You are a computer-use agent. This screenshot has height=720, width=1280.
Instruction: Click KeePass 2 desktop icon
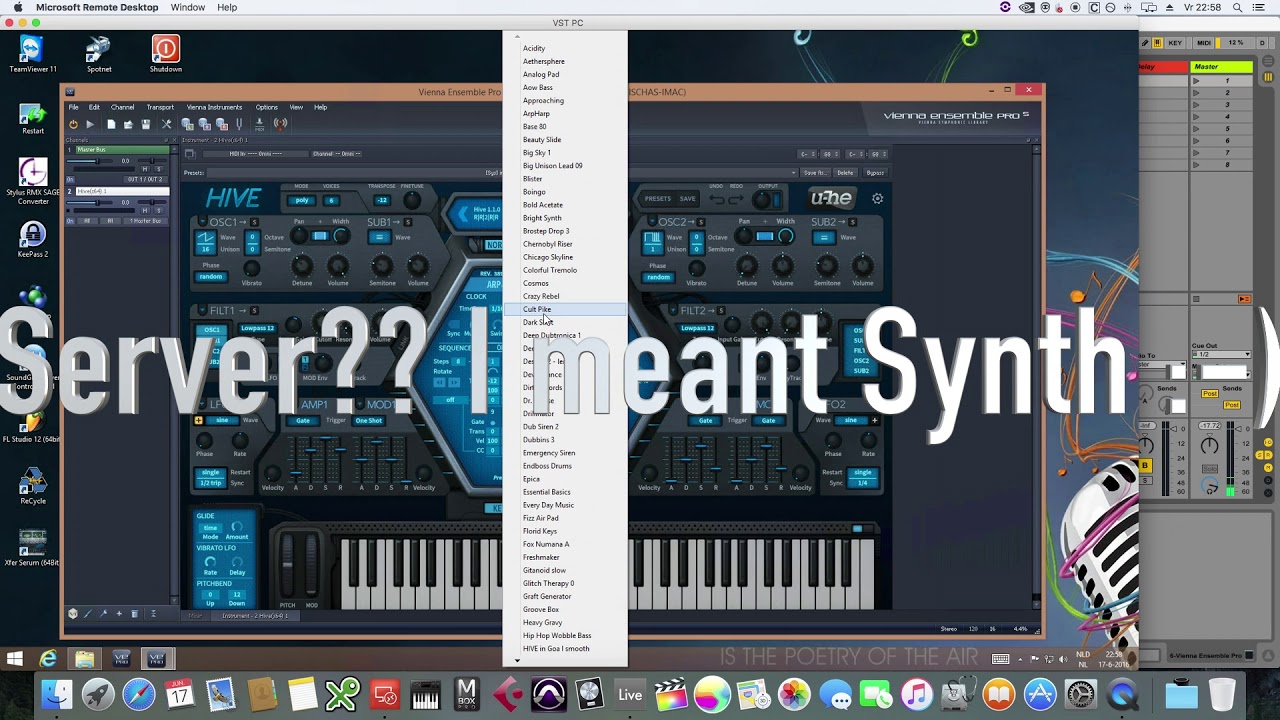(33, 240)
